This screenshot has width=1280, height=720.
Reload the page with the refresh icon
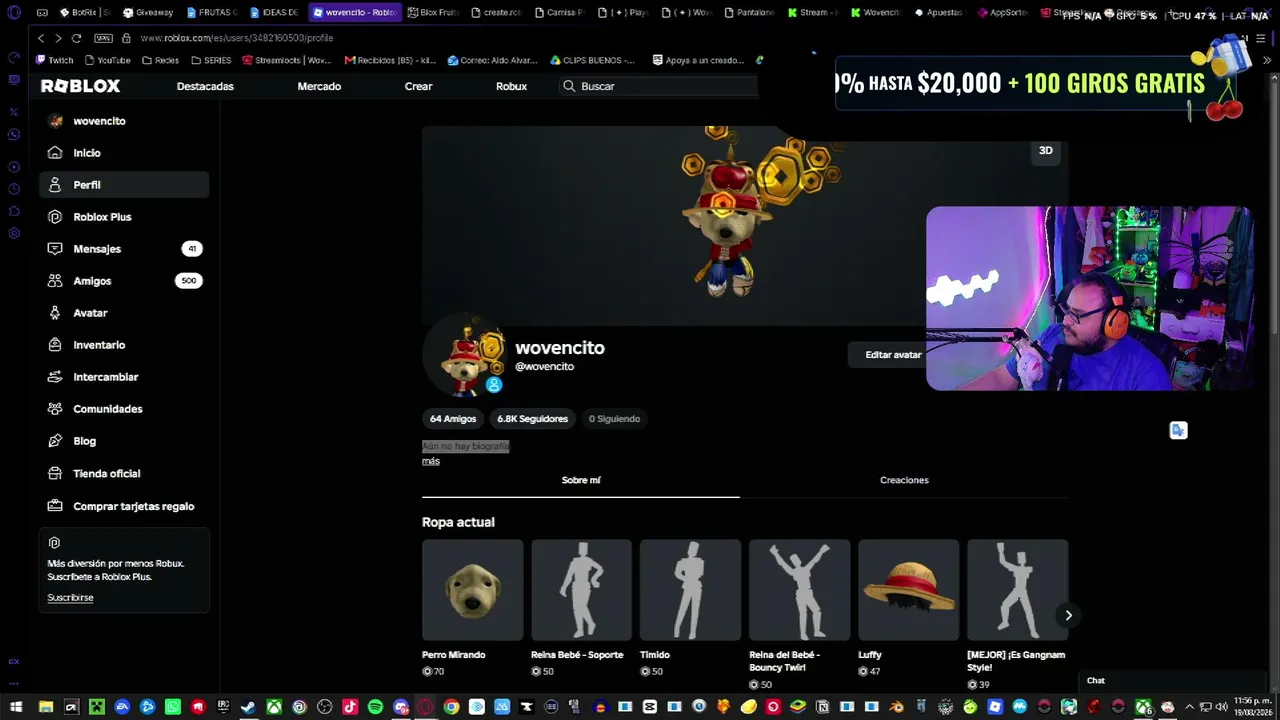[78, 38]
